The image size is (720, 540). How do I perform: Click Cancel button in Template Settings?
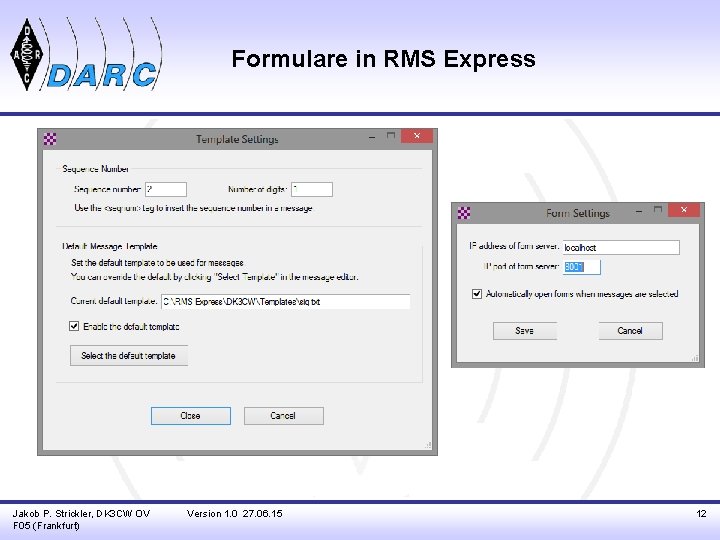pyautogui.click(x=284, y=416)
